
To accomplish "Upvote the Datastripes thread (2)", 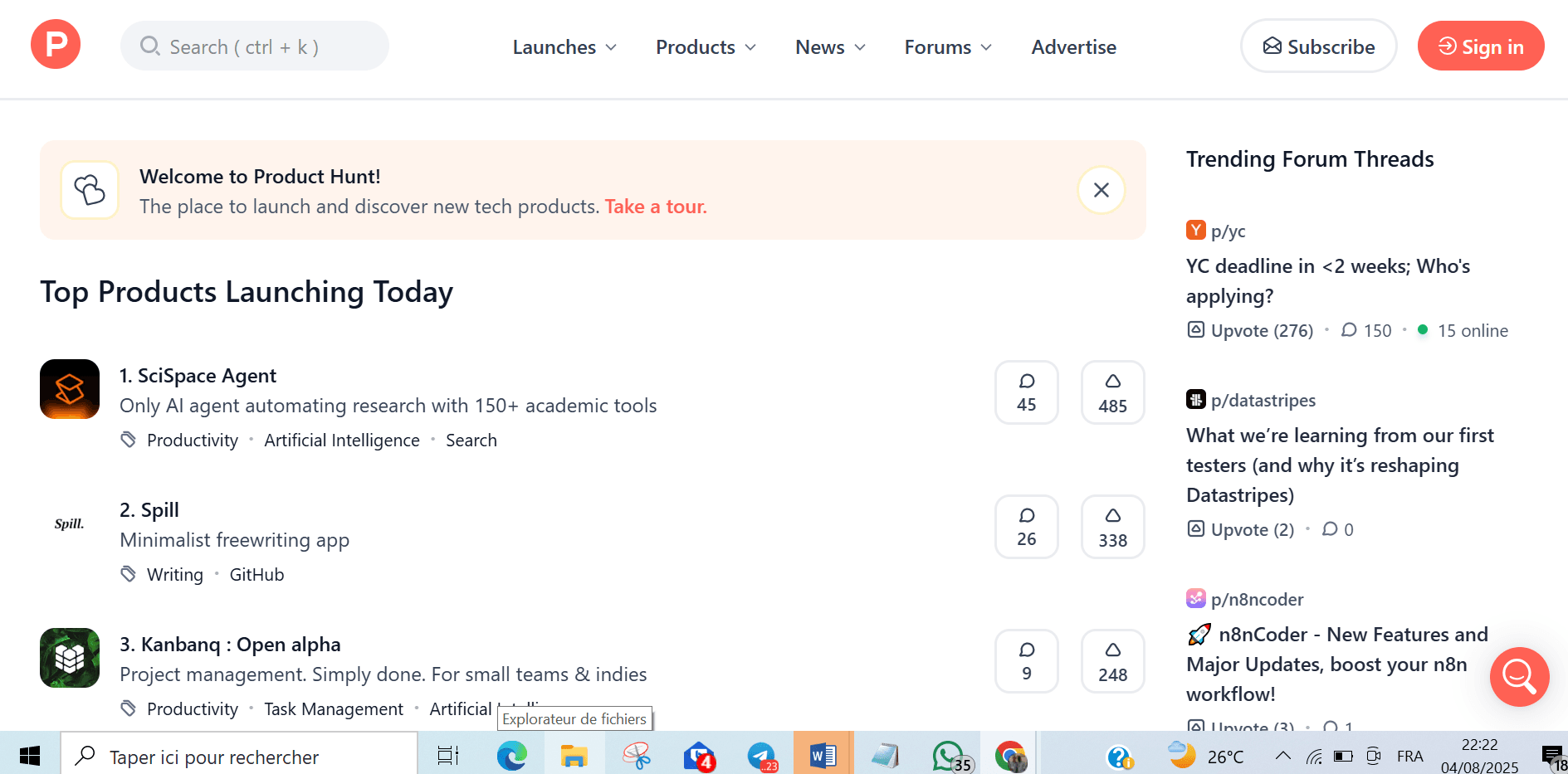I will coord(1240,529).
